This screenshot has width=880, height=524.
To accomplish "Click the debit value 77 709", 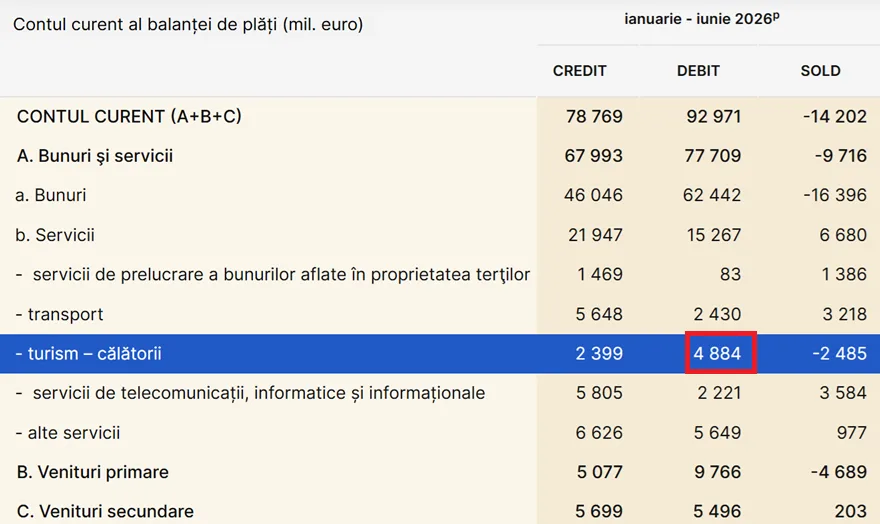I will pos(712,155).
